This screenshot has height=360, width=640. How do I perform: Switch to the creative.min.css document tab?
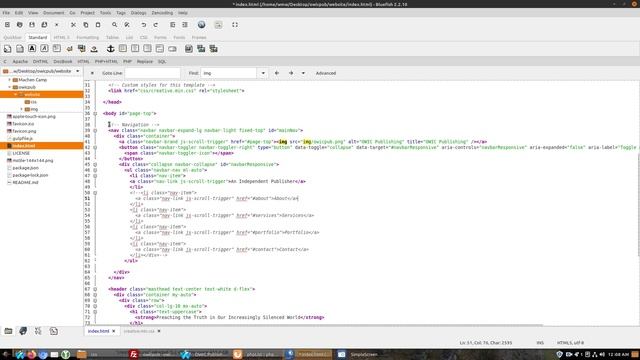pyautogui.click(x=139, y=331)
